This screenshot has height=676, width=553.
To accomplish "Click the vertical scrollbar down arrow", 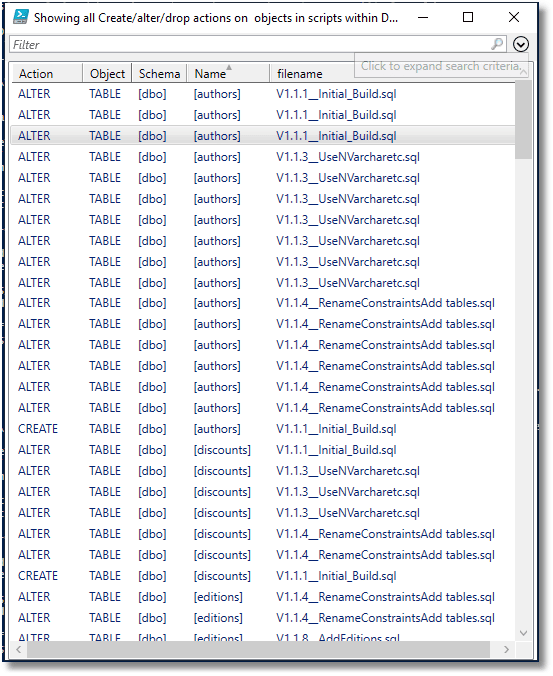I will click(x=523, y=633).
